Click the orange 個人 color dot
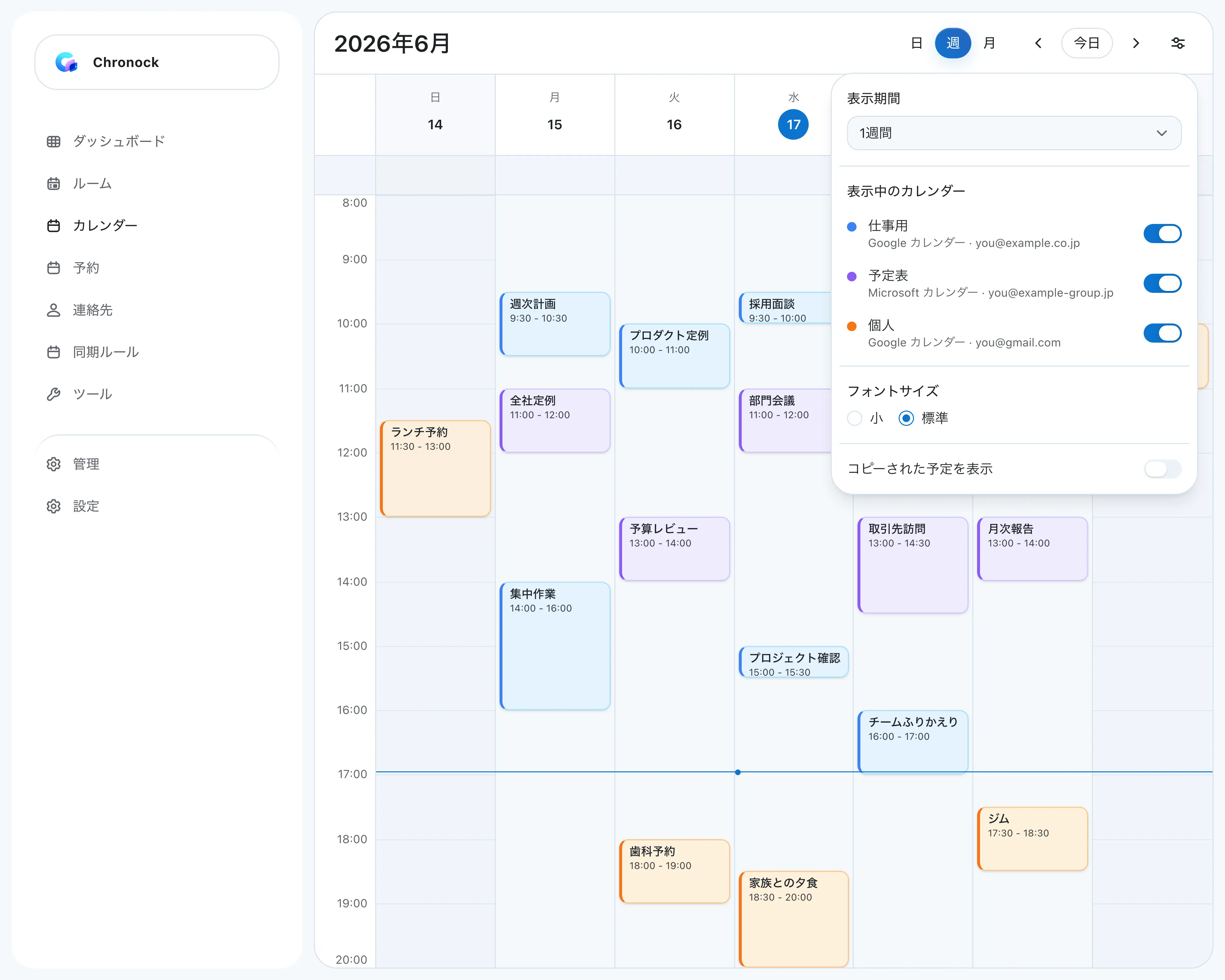This screenshot has width=1225, height=980. [852, 326]
